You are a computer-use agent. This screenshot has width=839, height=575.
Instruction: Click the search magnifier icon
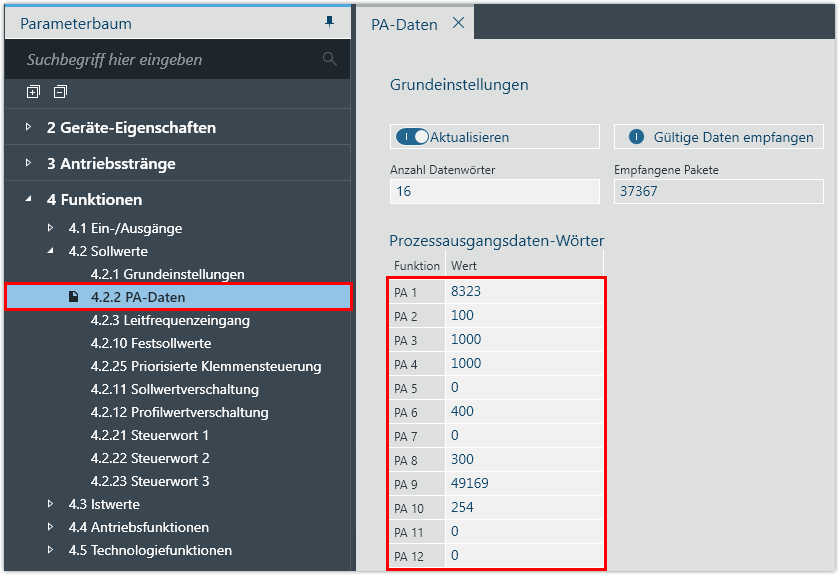coord(329,60)
